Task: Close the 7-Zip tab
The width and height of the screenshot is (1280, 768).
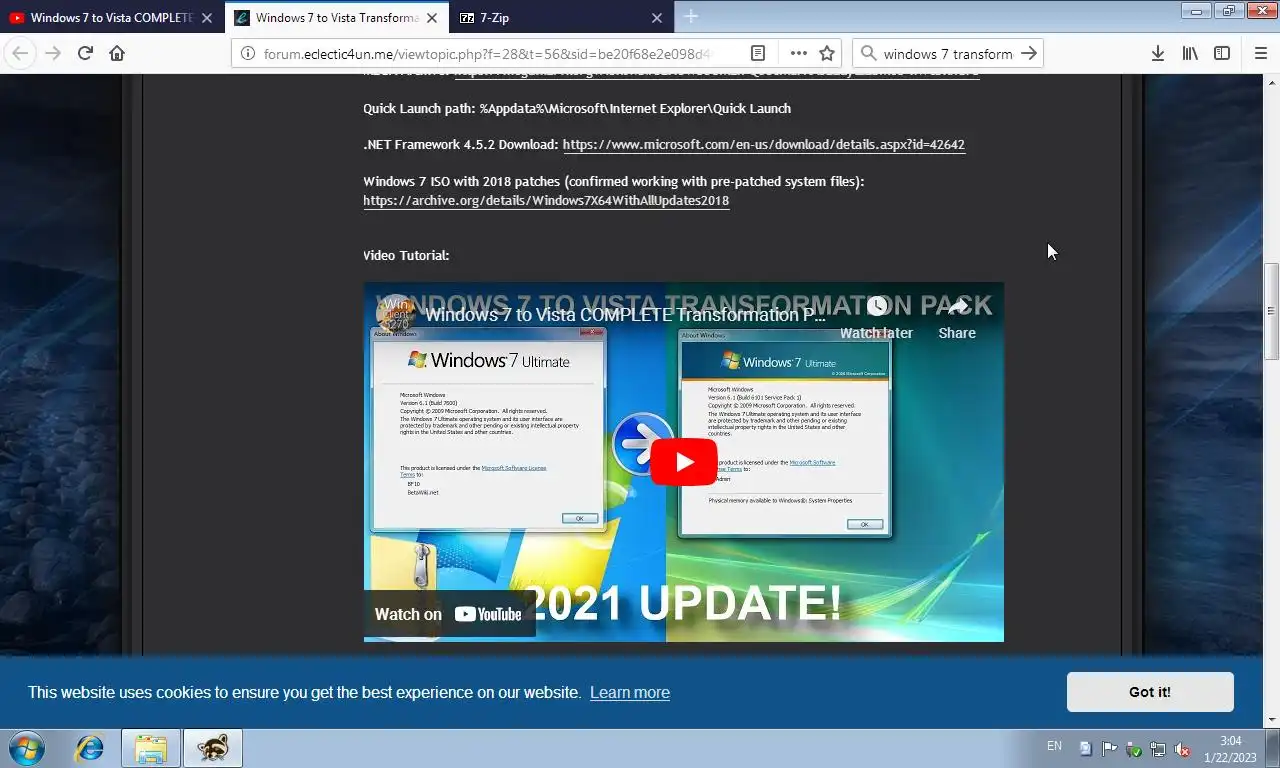Action: 657,18
